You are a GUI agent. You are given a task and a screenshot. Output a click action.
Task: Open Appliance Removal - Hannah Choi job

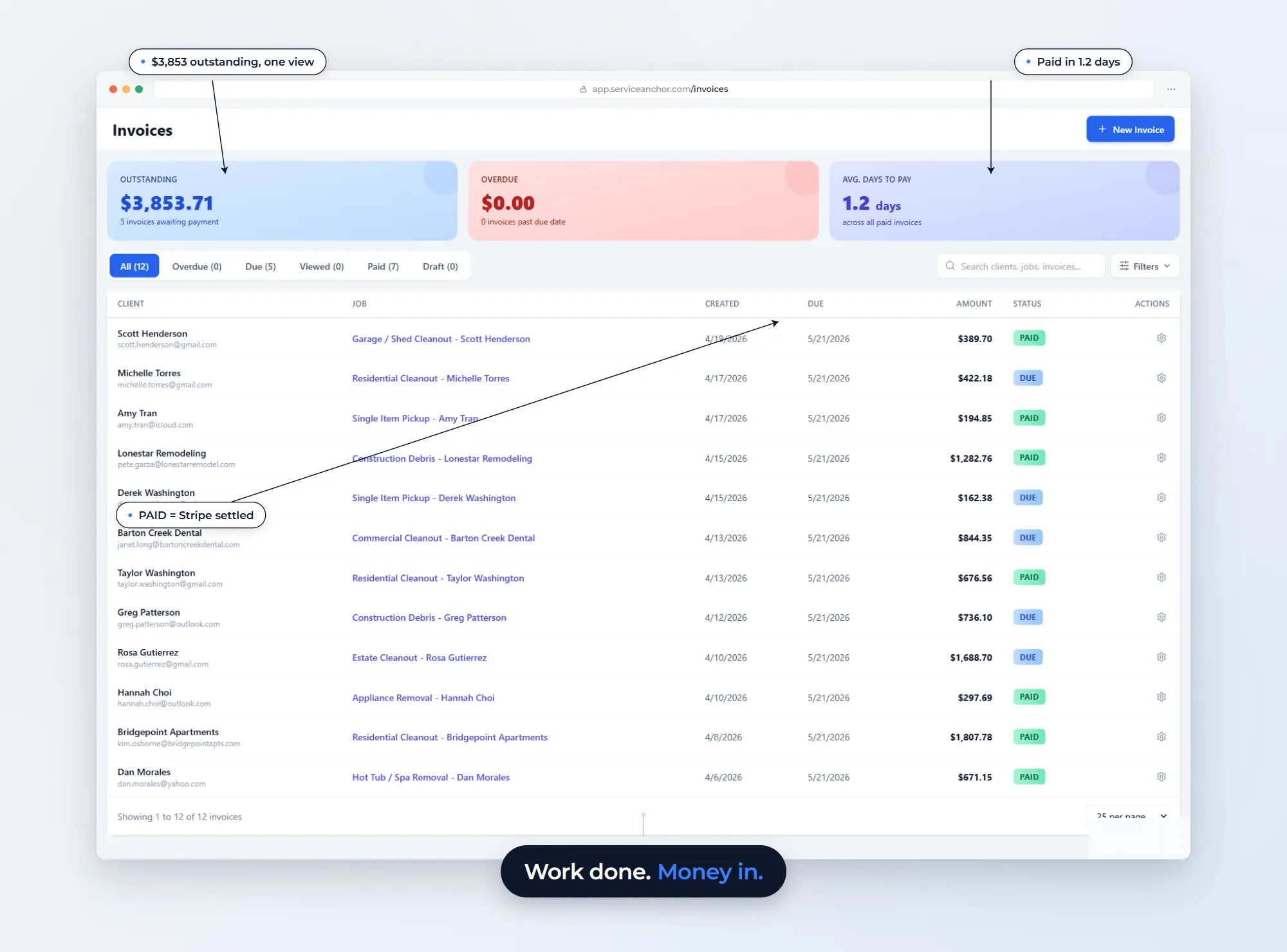point(423,698)
